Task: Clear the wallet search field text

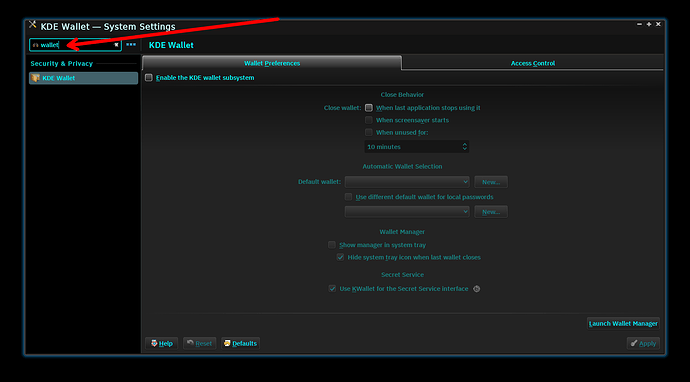Action: (x=116, y=45)
